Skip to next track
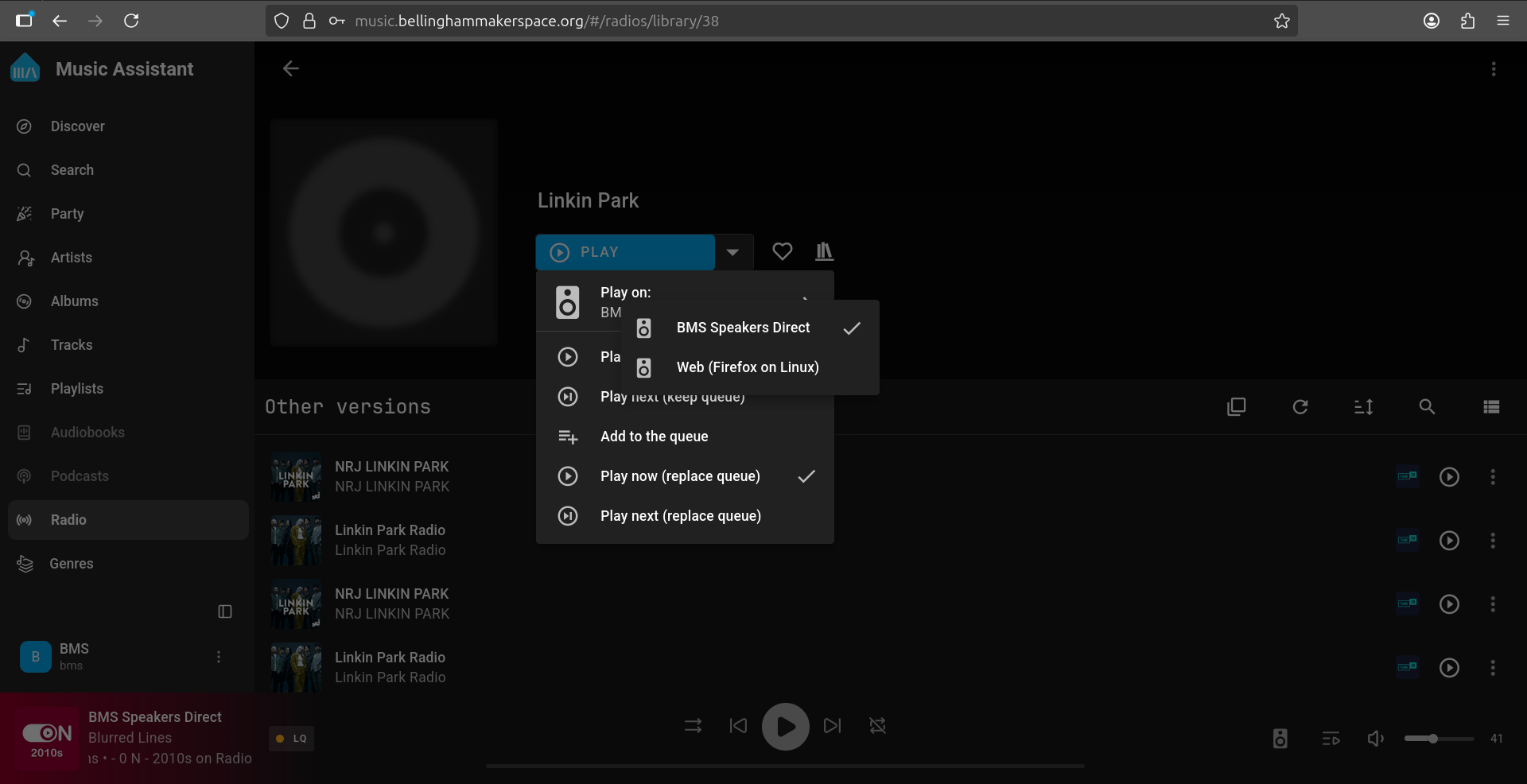1527x784 pixels. [833, 726]
